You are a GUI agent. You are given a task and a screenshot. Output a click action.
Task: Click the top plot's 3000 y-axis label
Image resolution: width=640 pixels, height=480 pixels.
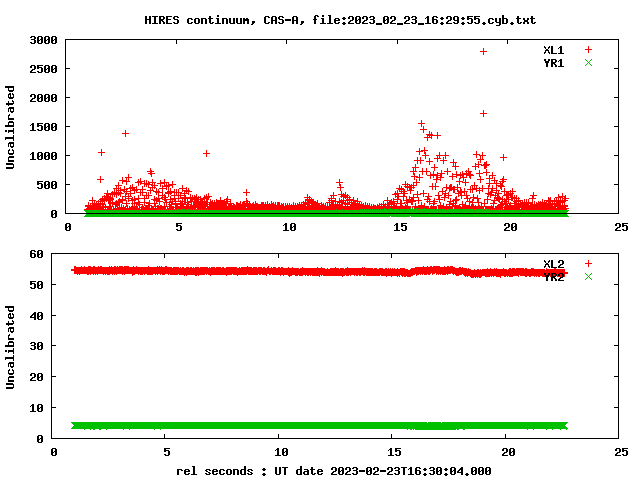click(x=43, y=40)
